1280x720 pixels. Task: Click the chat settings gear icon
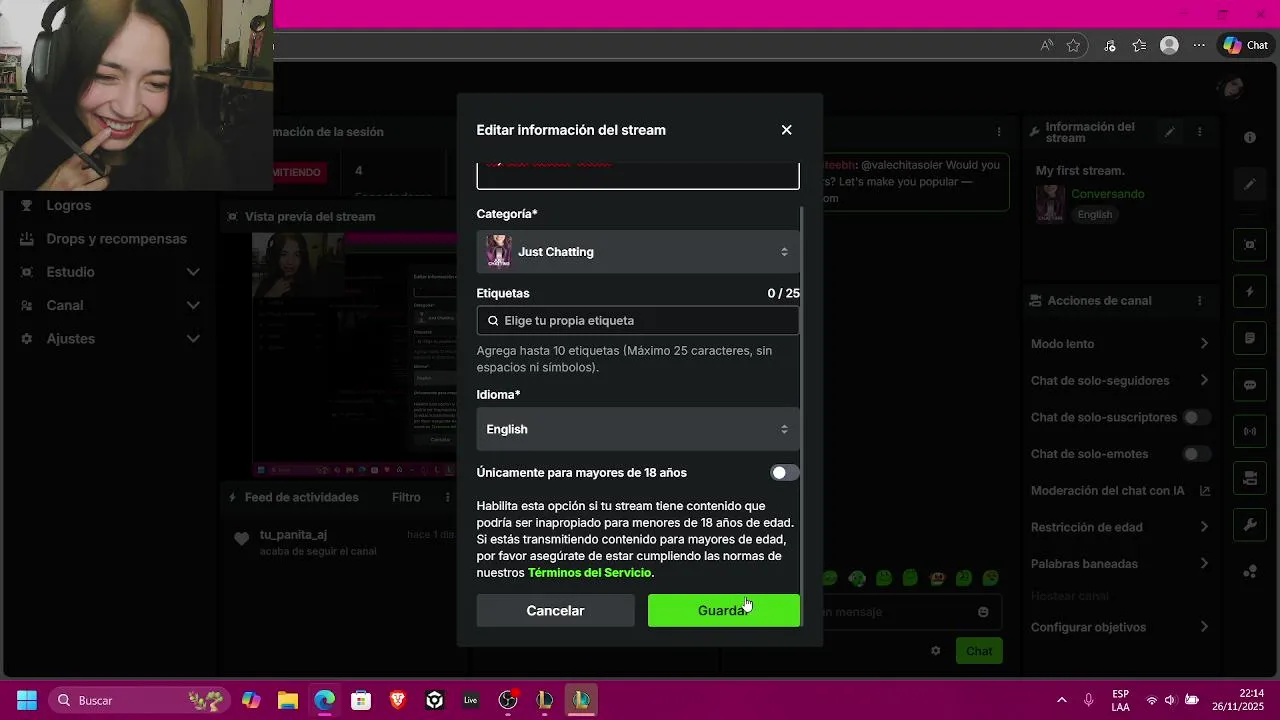936,651
